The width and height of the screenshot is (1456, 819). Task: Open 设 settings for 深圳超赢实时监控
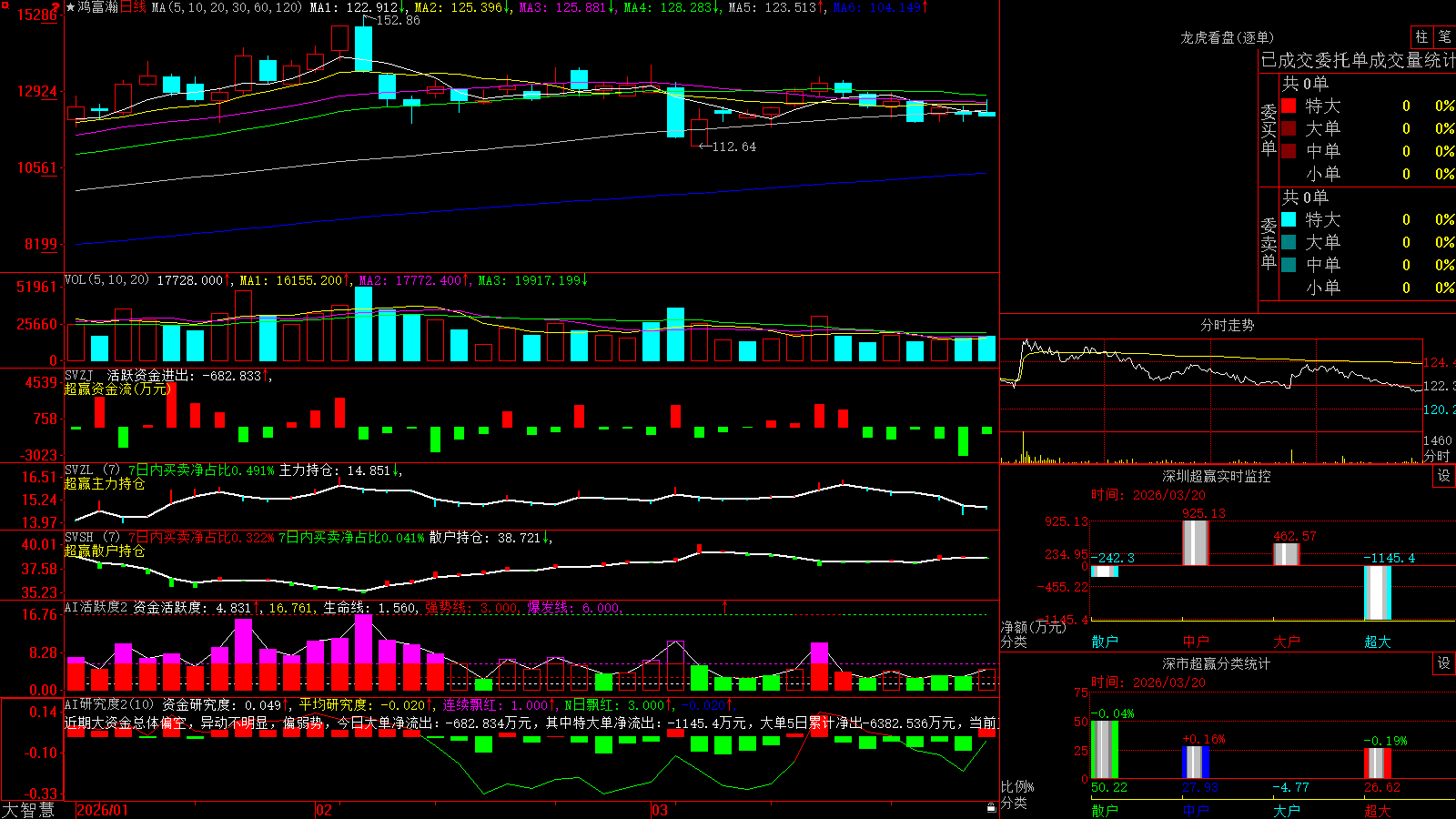point(1444,476)
